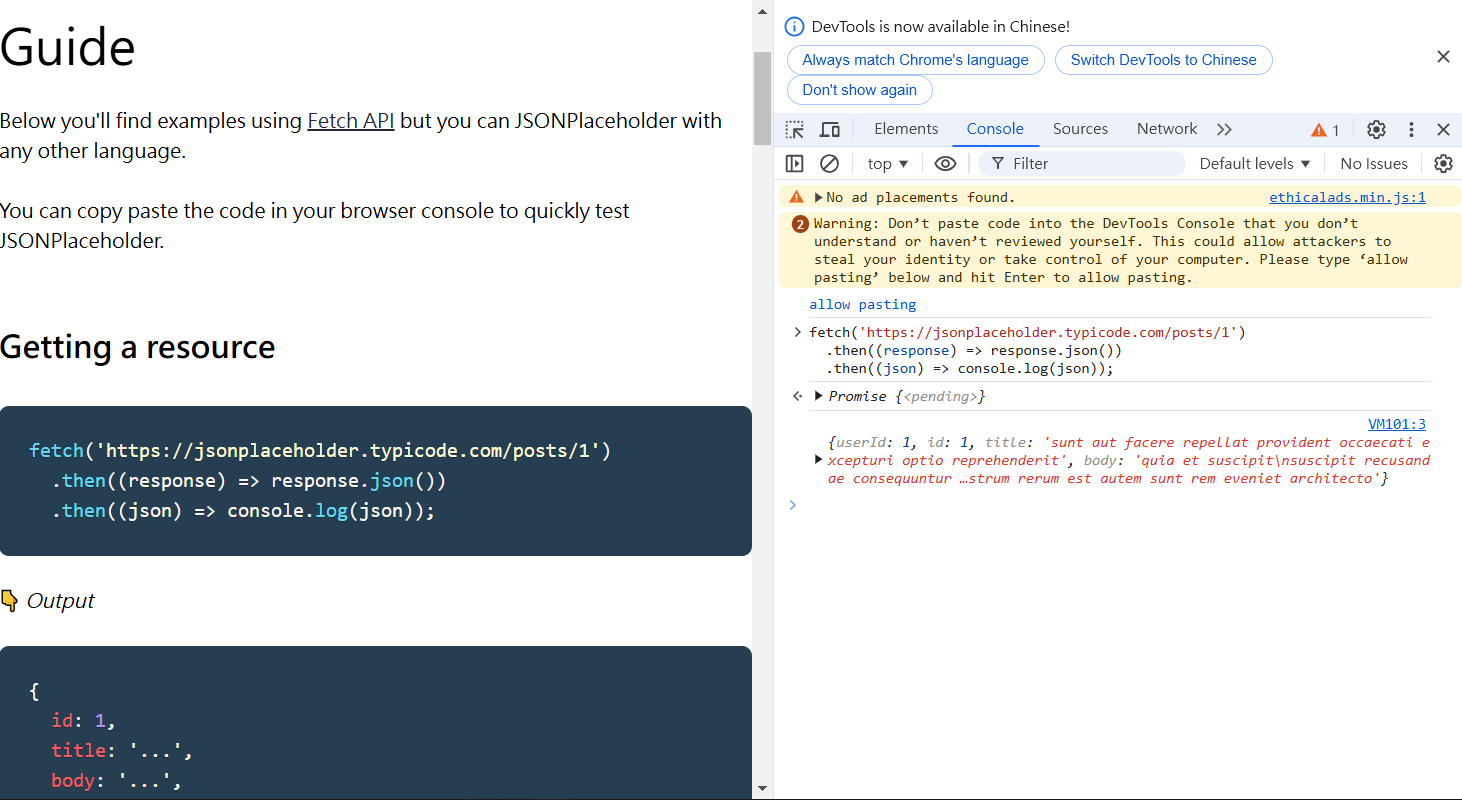Click the fetch command entered in console
1462x800 pixels.
(x=1028, y=351)
